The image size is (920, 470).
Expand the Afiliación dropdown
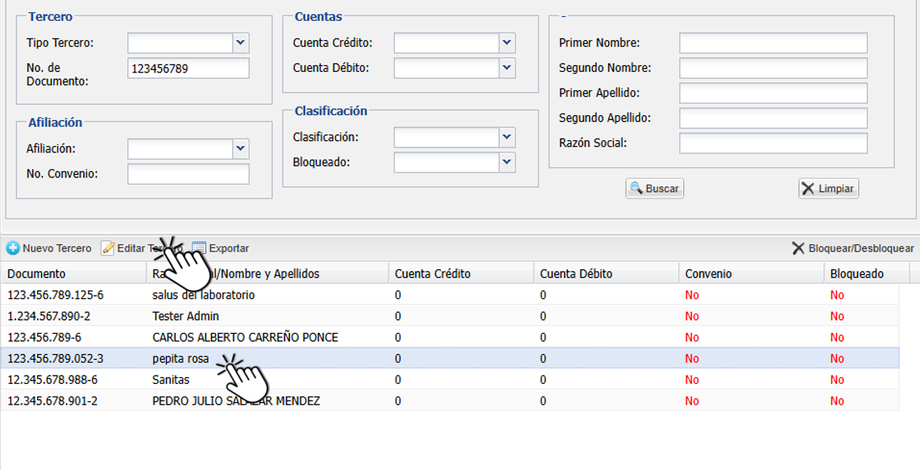pos(241,149)
